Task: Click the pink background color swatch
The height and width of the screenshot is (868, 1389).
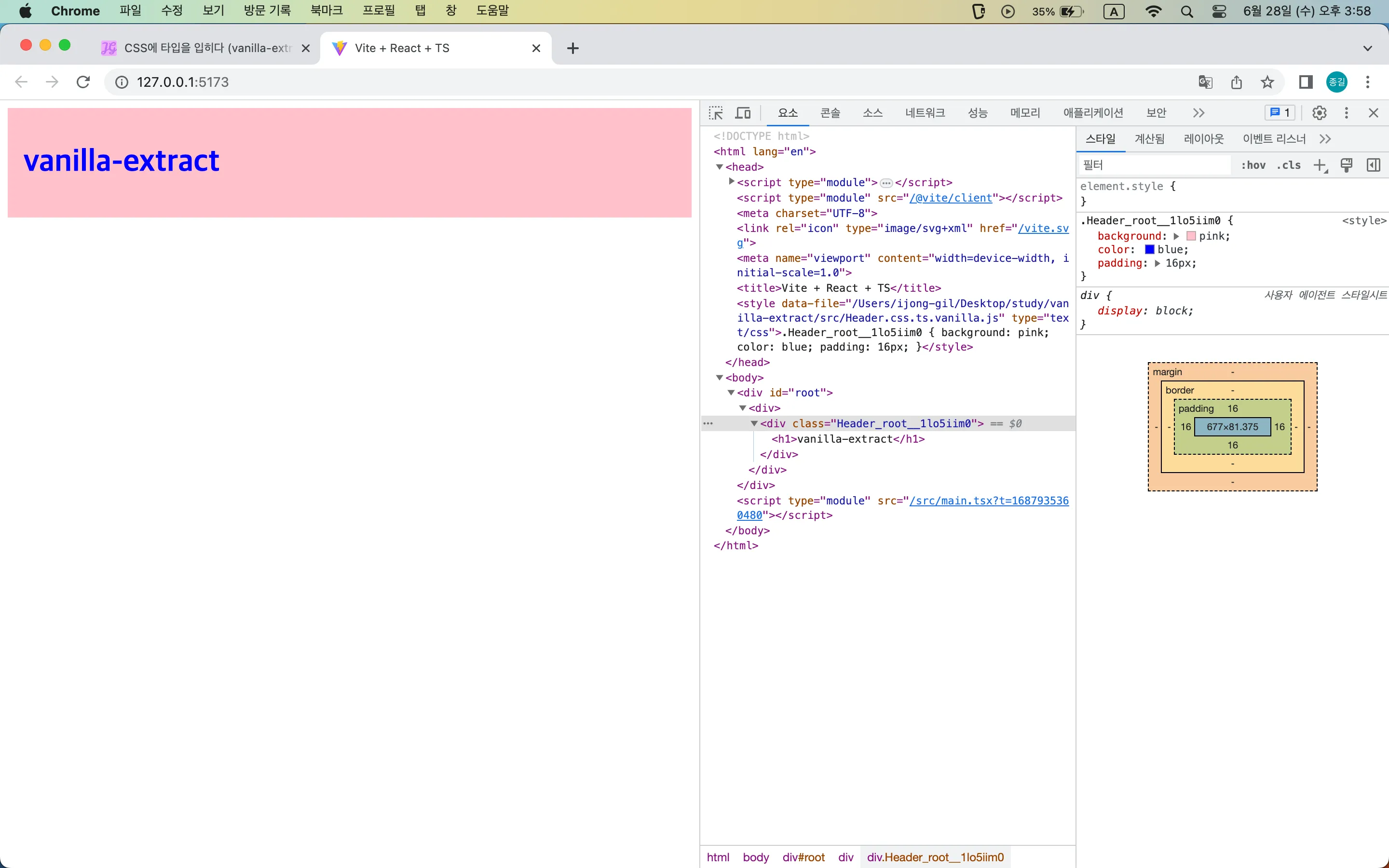Action: [x=1191, y=235]
